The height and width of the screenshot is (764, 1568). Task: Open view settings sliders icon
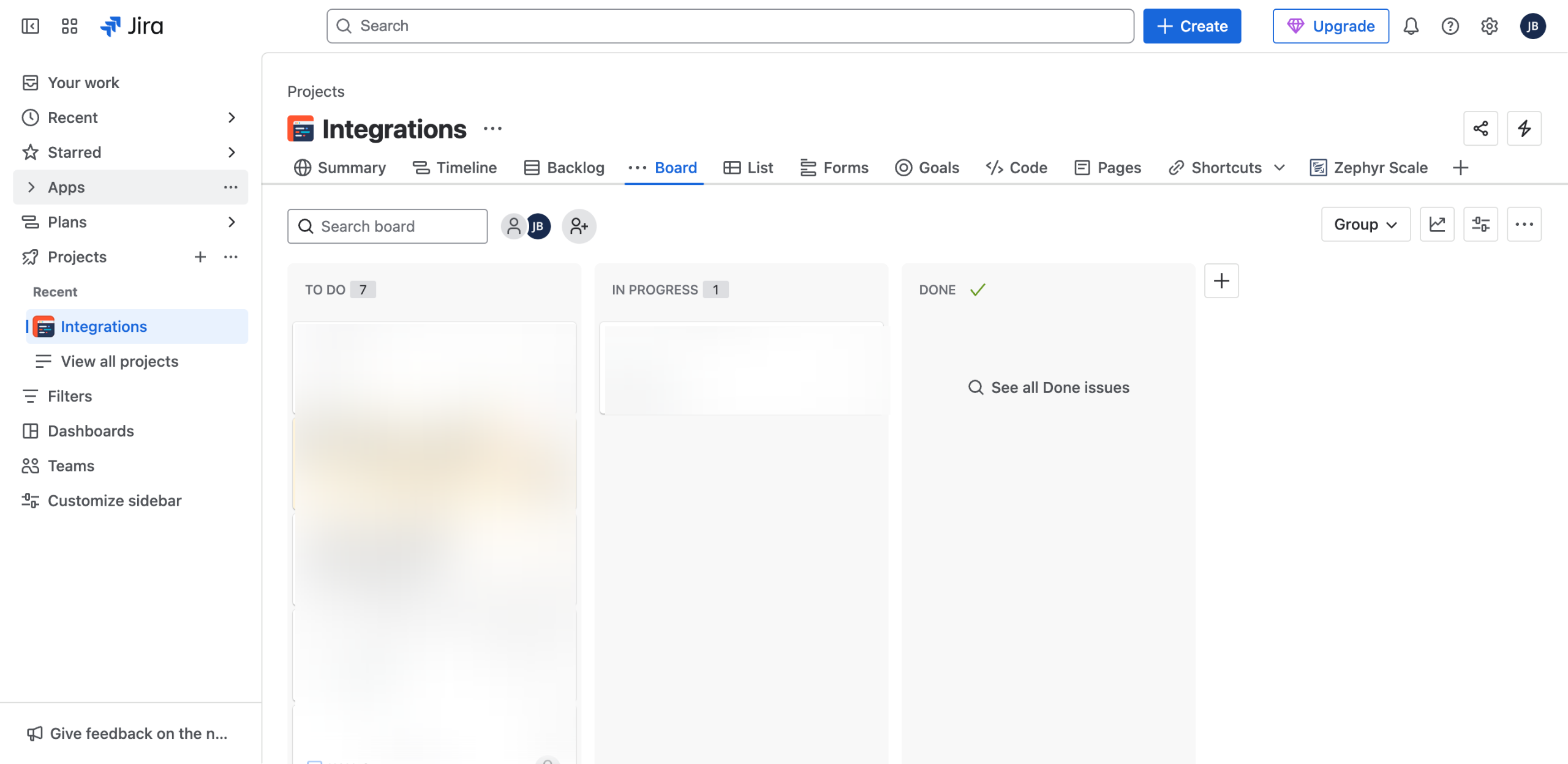coord(1480,224)
